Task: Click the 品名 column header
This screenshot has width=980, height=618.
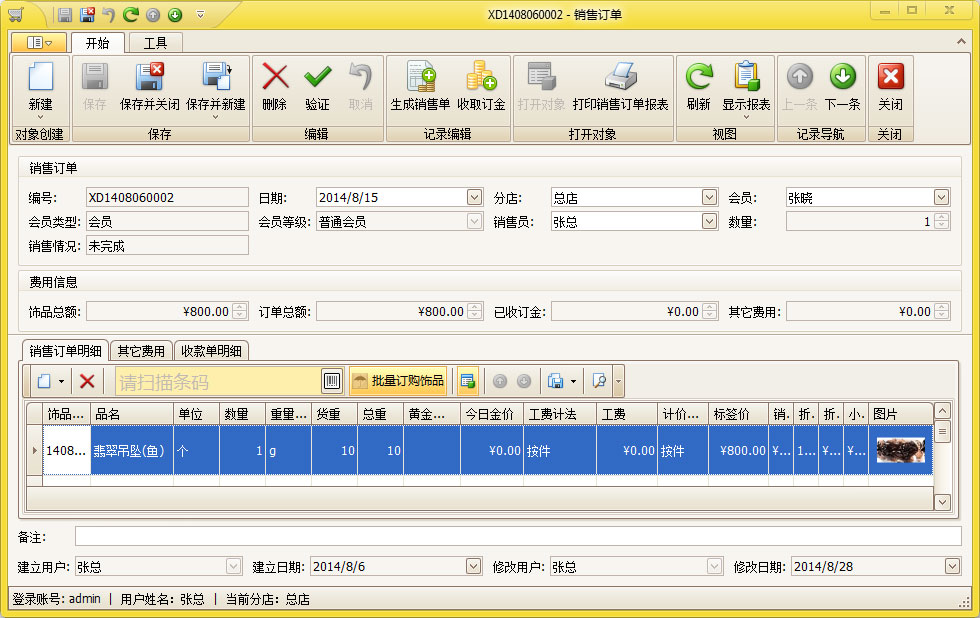Action: (x=132, y=414)
